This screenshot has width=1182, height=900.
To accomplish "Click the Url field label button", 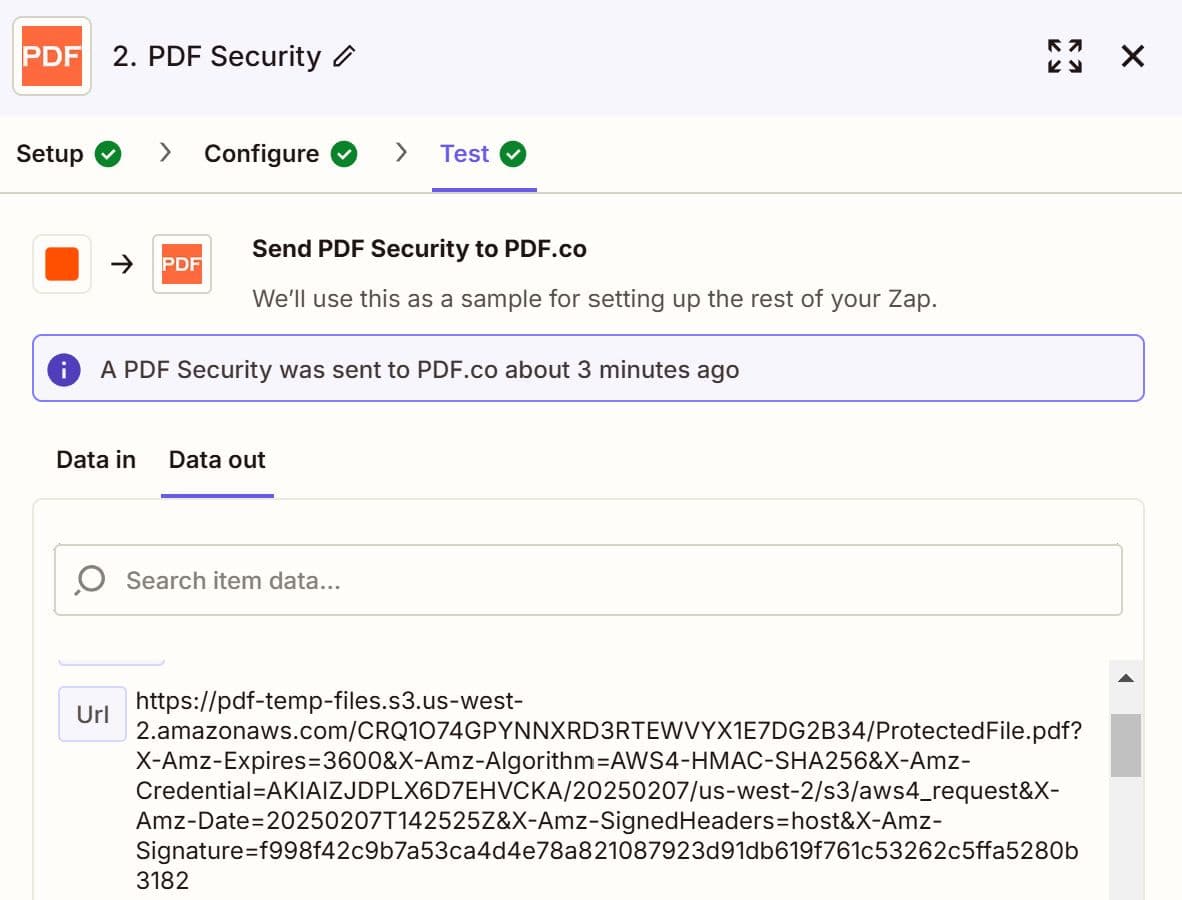I will tap(91, 714).
